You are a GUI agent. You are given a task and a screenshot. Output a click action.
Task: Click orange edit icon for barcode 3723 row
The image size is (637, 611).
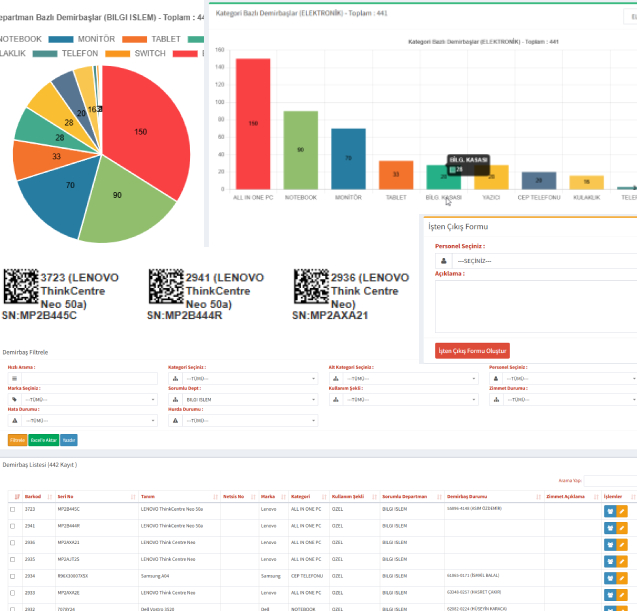(621, 511)
